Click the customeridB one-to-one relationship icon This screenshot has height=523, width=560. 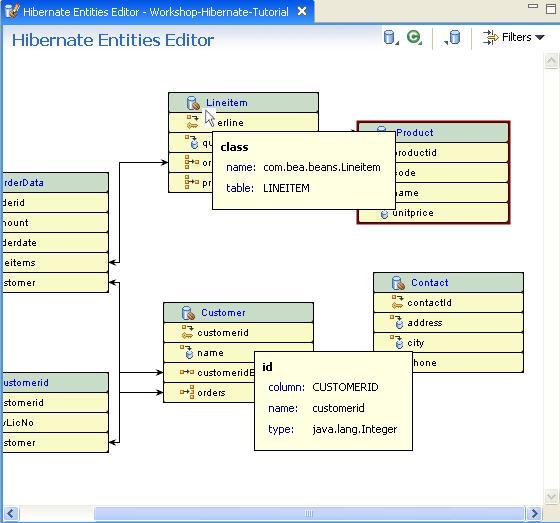187,372
